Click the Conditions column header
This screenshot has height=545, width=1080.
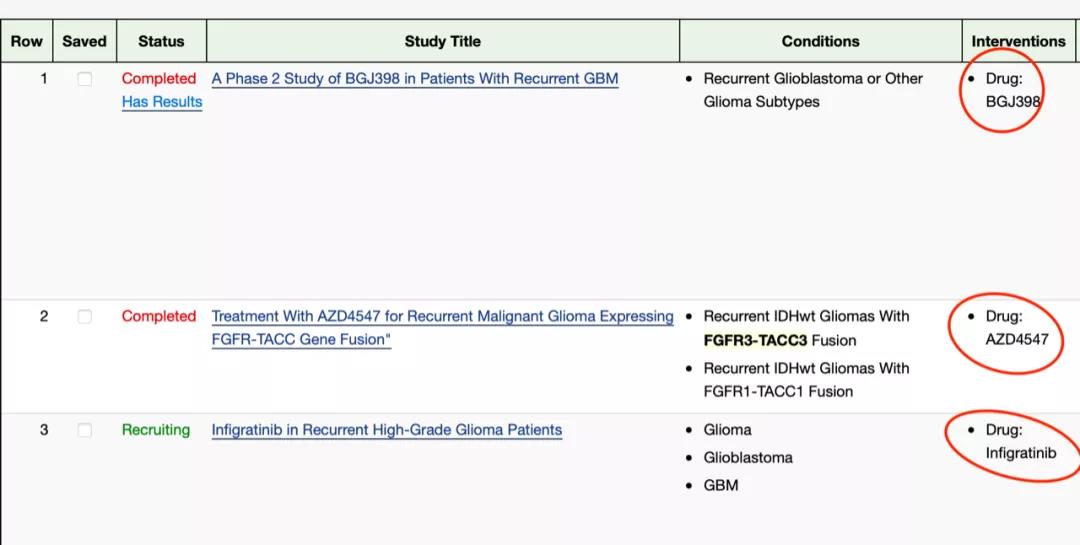(x=820, y=41)
